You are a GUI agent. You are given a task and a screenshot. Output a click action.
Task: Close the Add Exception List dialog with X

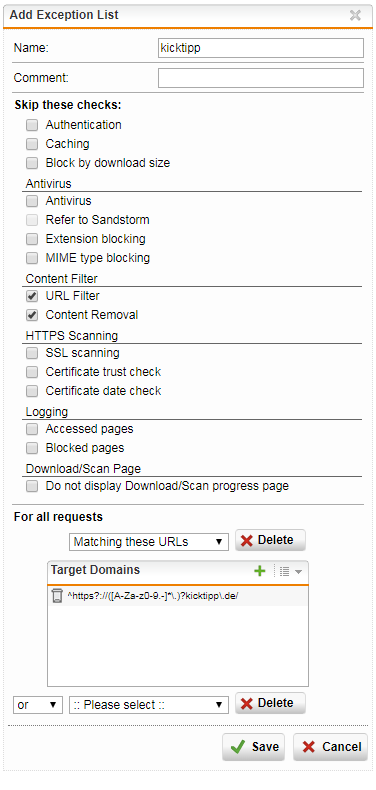pos(355,15)
